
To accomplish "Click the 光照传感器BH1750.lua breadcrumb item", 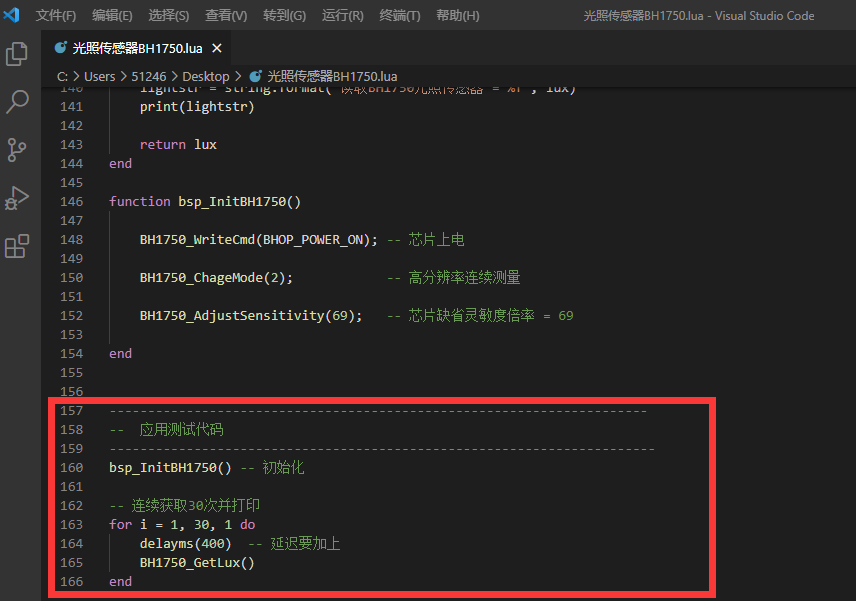I will (x=332, y=77).
